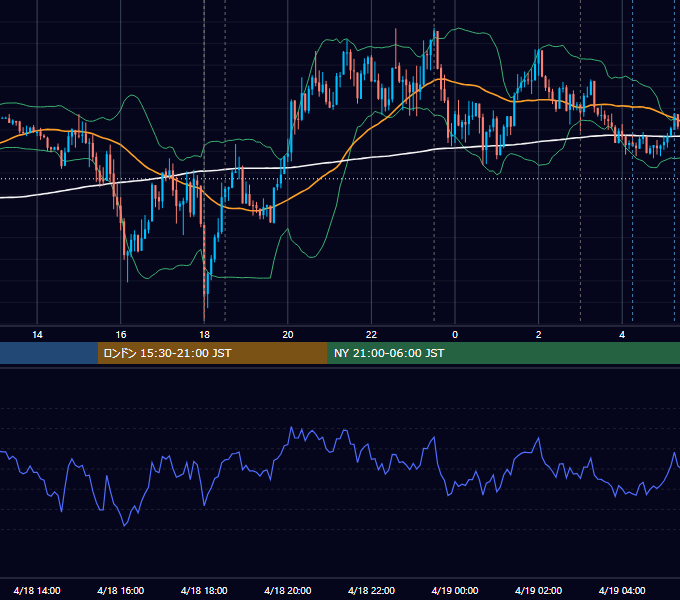680x600 pixels.
Task: Click the 22 hour label on chart axis
Action: [371, 335]
